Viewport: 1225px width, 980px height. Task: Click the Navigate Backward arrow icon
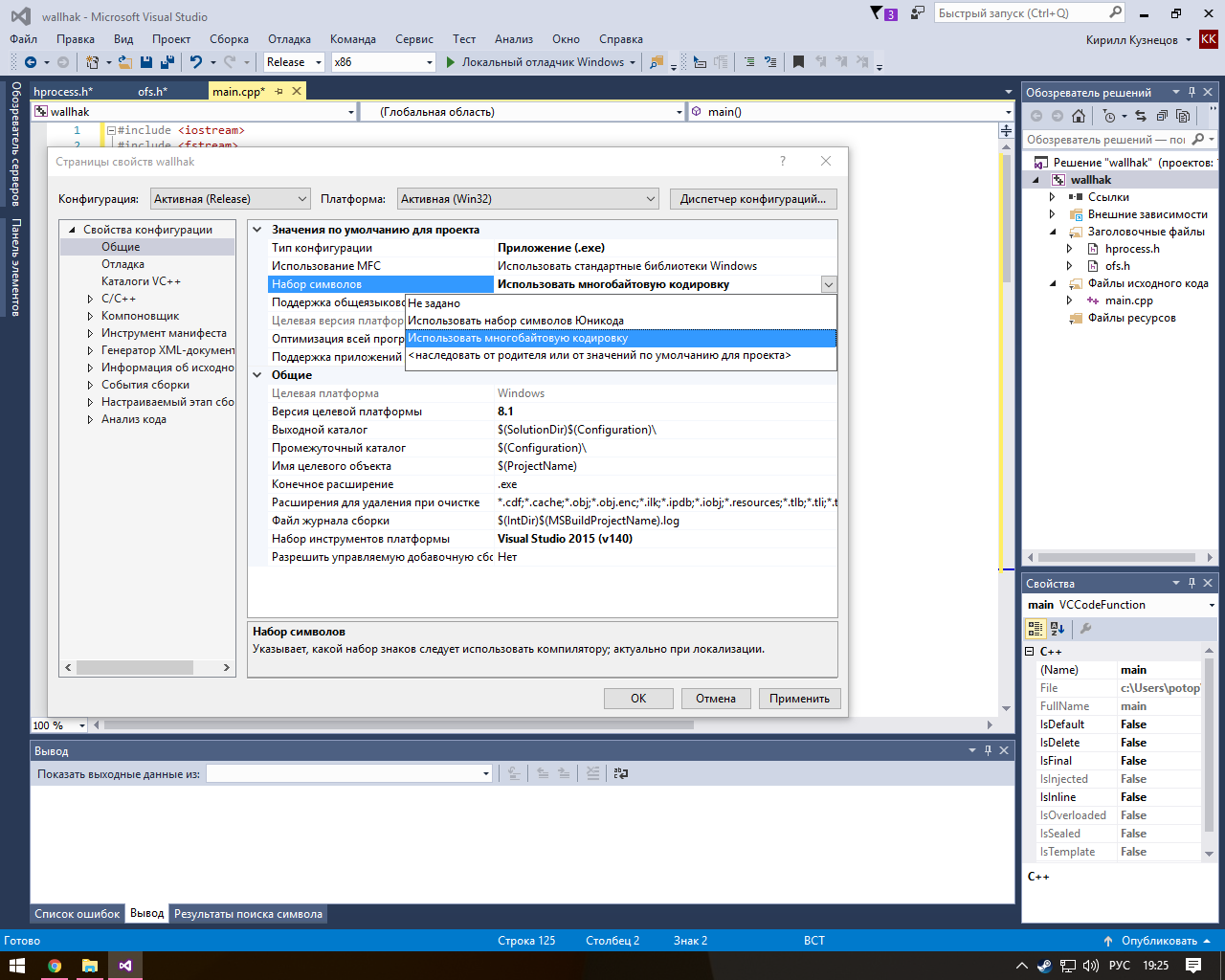click(31, 62)
